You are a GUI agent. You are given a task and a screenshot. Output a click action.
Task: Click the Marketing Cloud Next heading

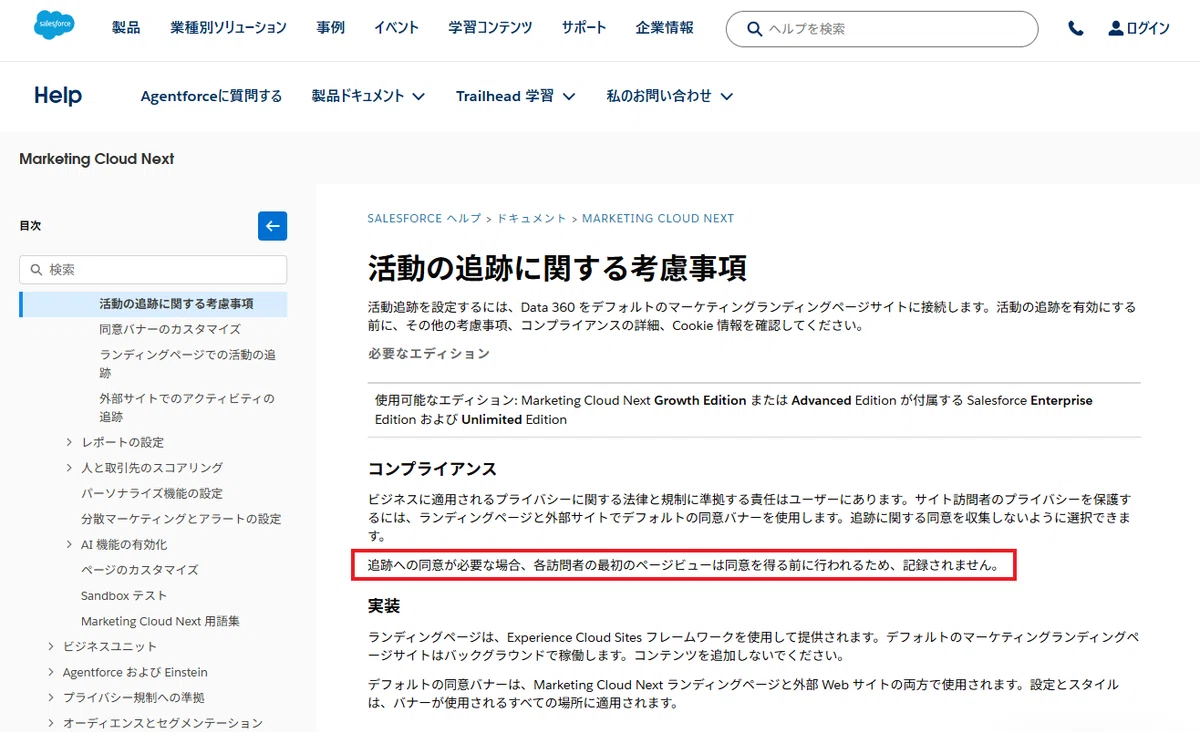[x=97, y=159]
